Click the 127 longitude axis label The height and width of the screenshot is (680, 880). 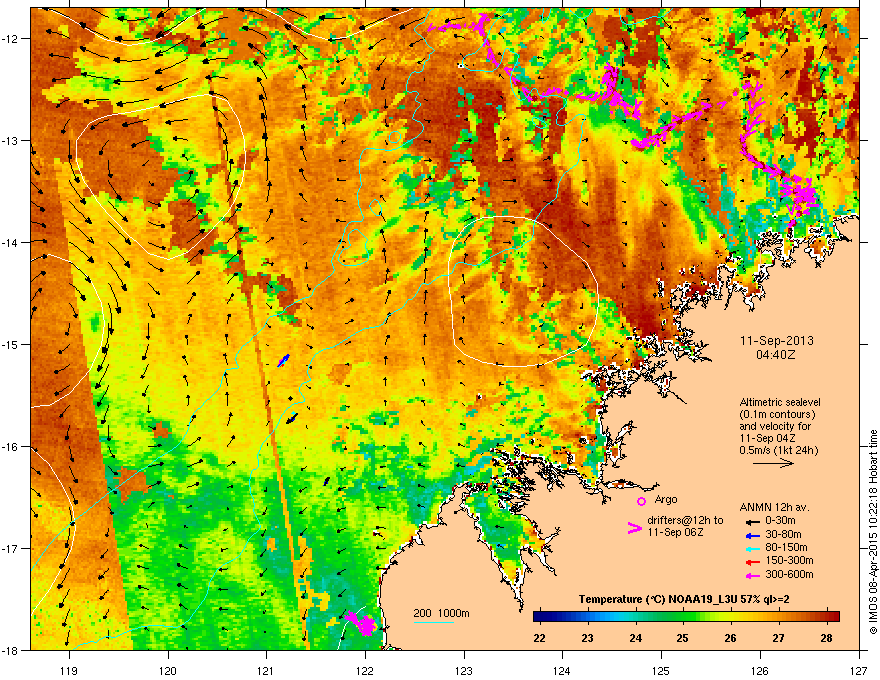[859, 670]
